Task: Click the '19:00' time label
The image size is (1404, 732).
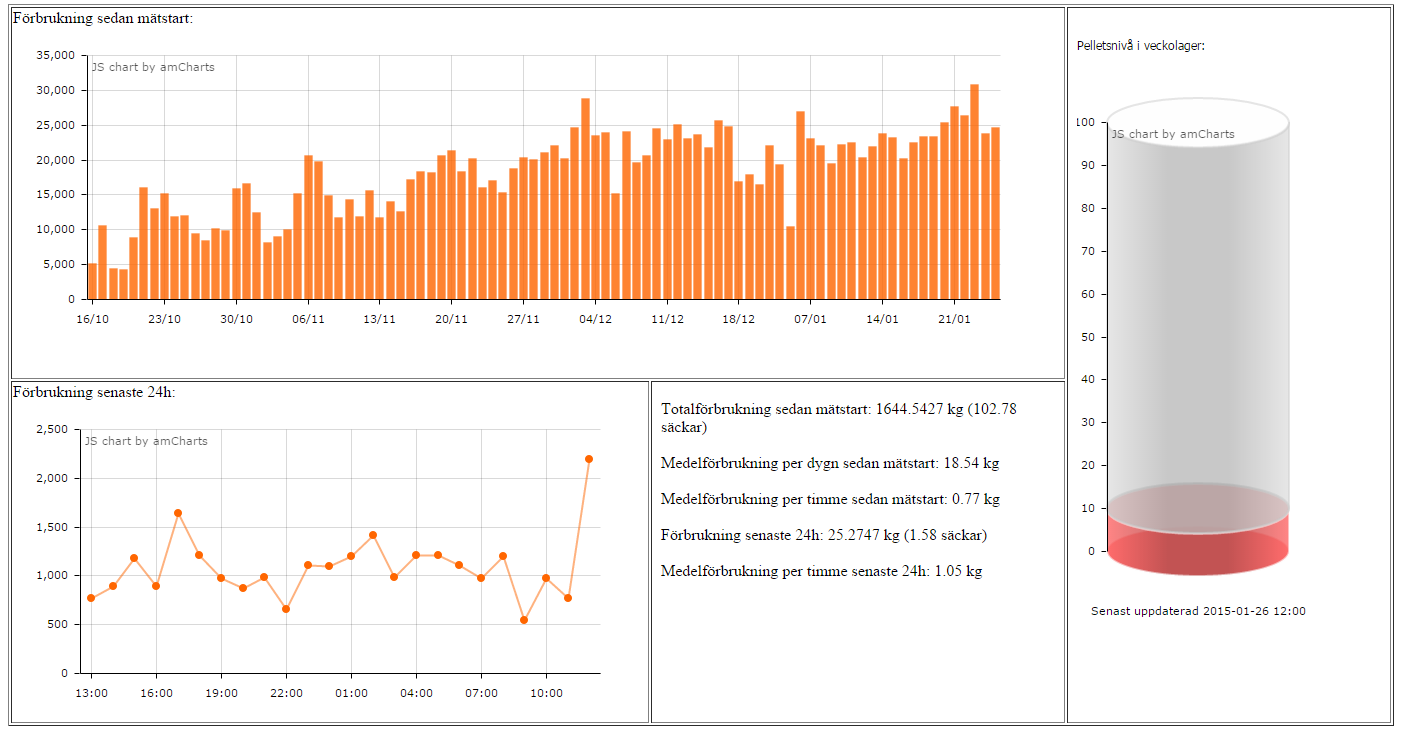Action: (x=221, y=693)
